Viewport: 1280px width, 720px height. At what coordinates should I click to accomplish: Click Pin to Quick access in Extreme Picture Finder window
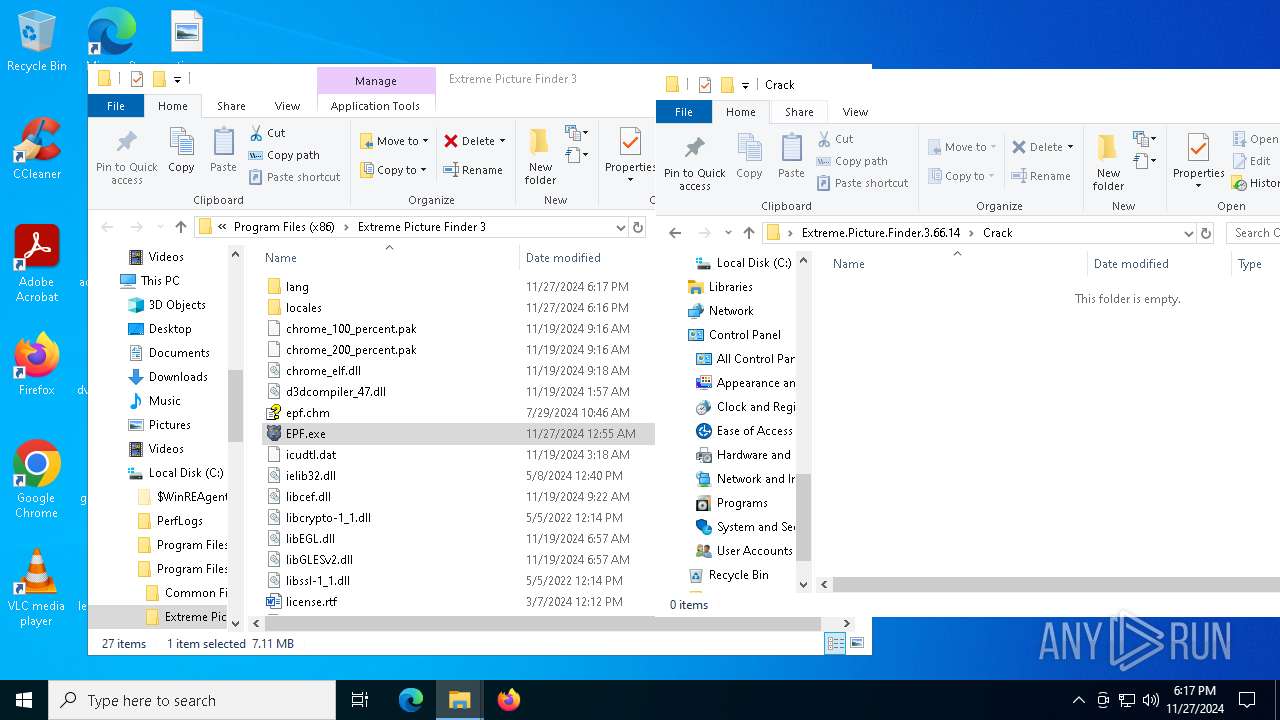pyautogui.click(x=127, y=158)
